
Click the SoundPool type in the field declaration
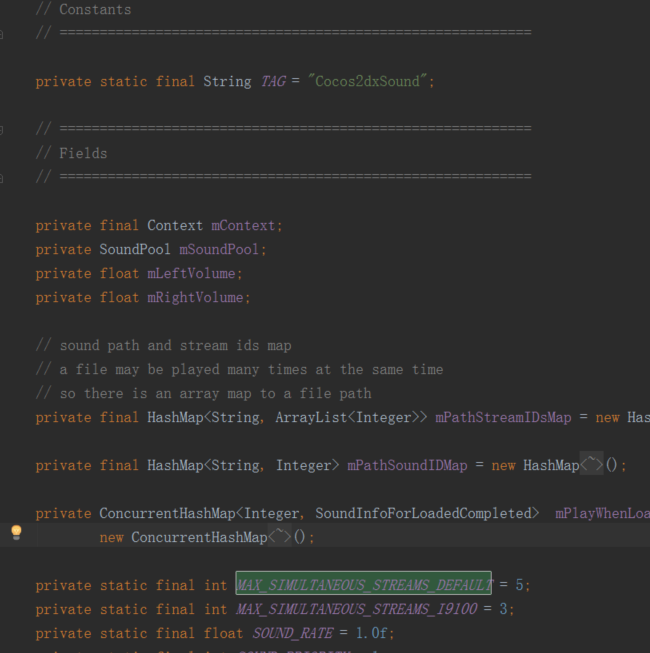coord(135,249)
